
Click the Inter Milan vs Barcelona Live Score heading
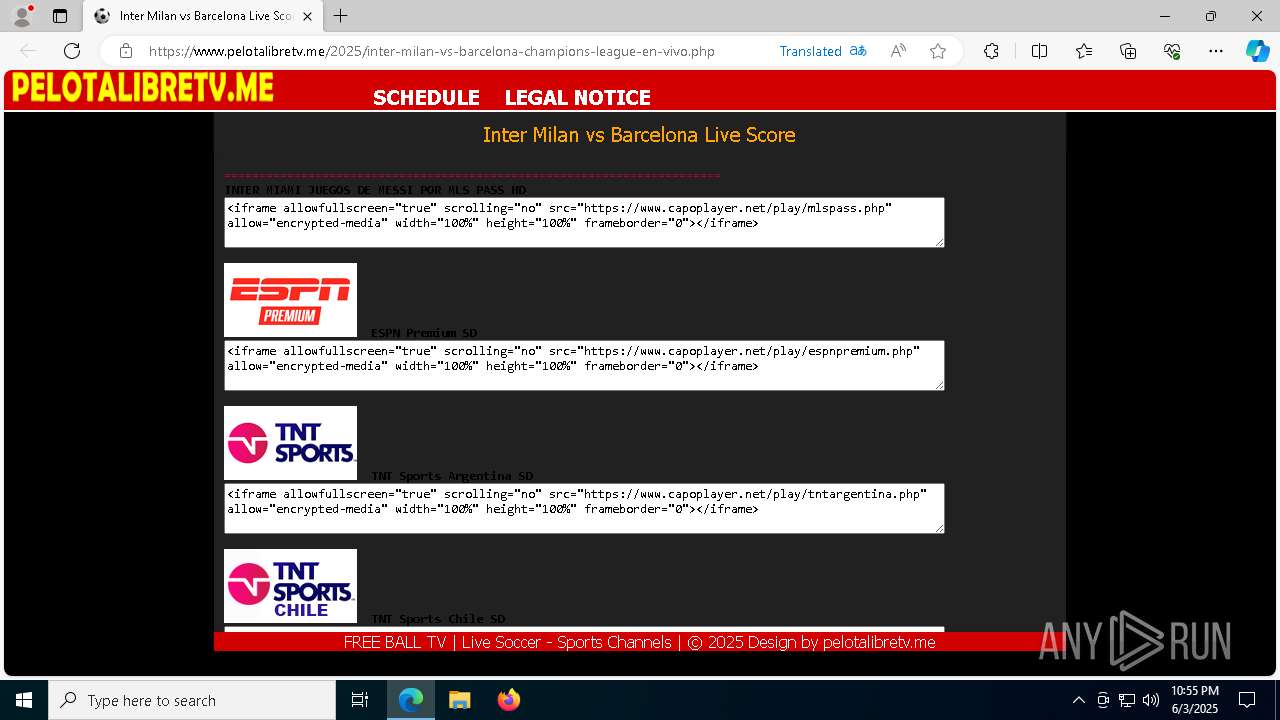(639, 135)
